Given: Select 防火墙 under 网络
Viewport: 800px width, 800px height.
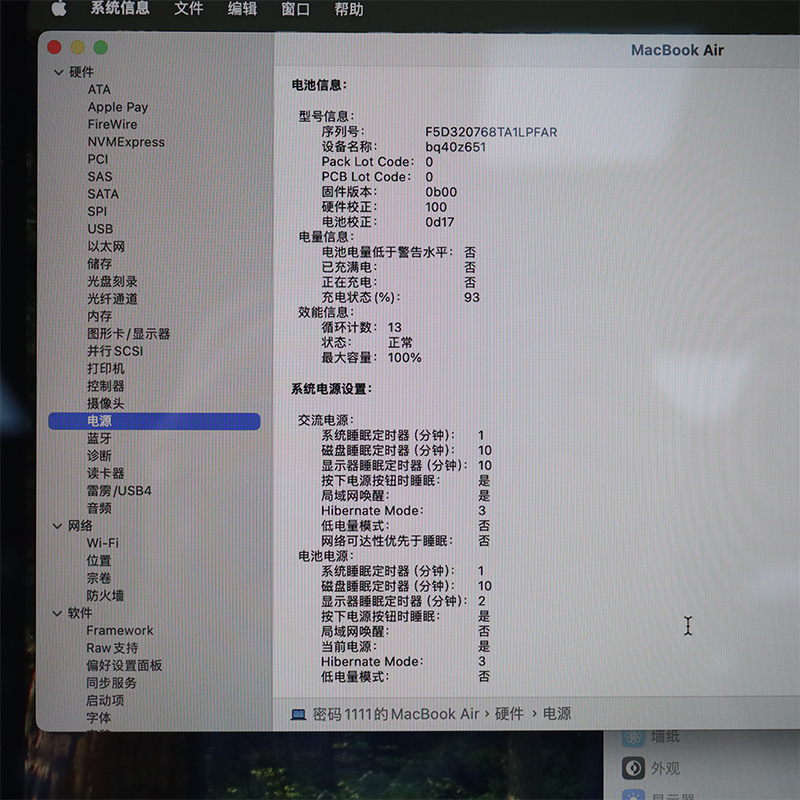Looking at the screenshot, I should 105,595.
